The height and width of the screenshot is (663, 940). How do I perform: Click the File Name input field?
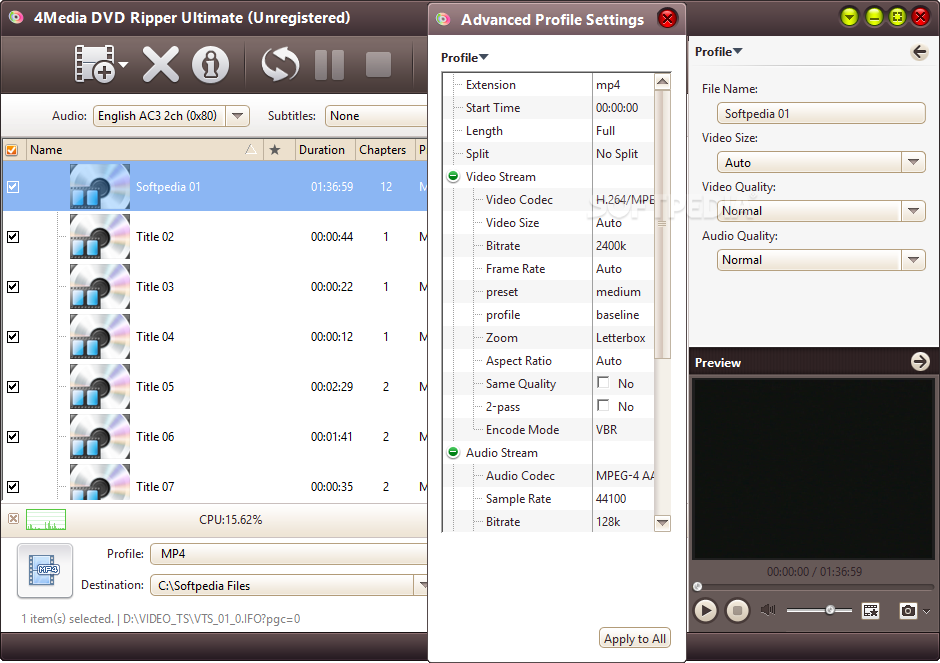coord(821,113)
